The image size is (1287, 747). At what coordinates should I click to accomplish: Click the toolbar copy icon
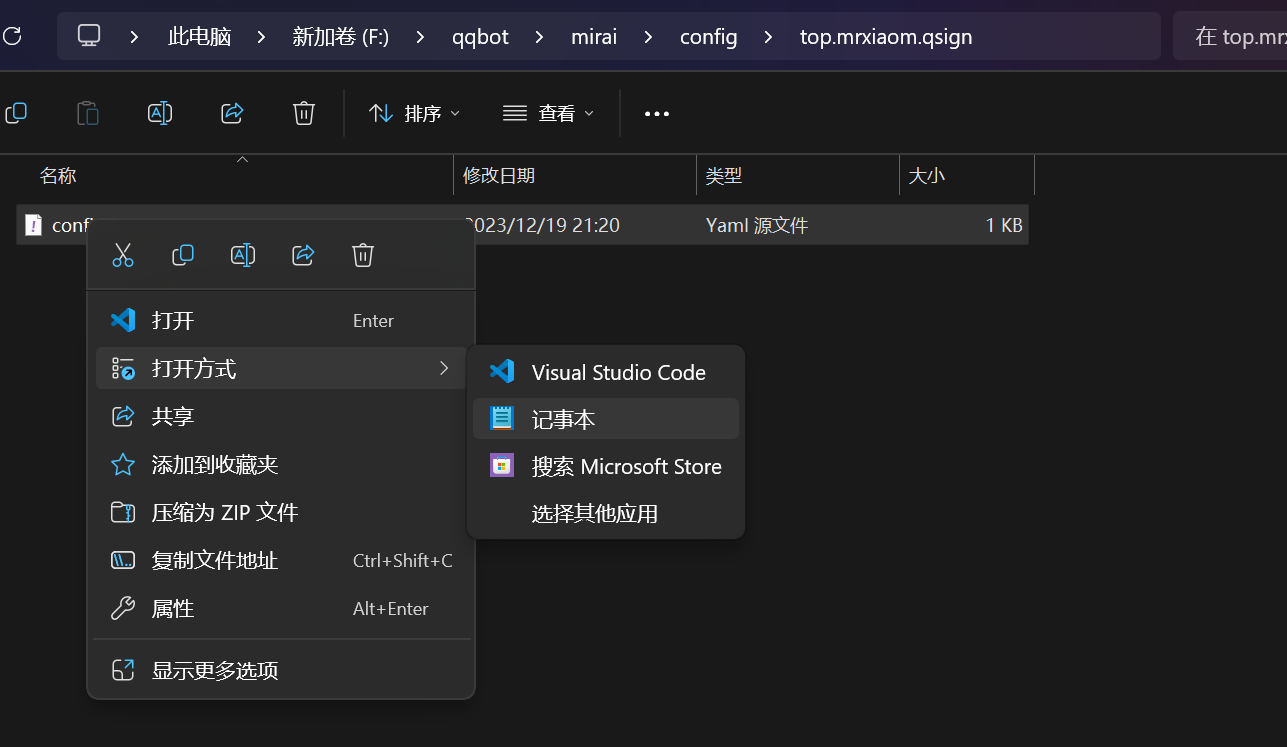point(16,113)
